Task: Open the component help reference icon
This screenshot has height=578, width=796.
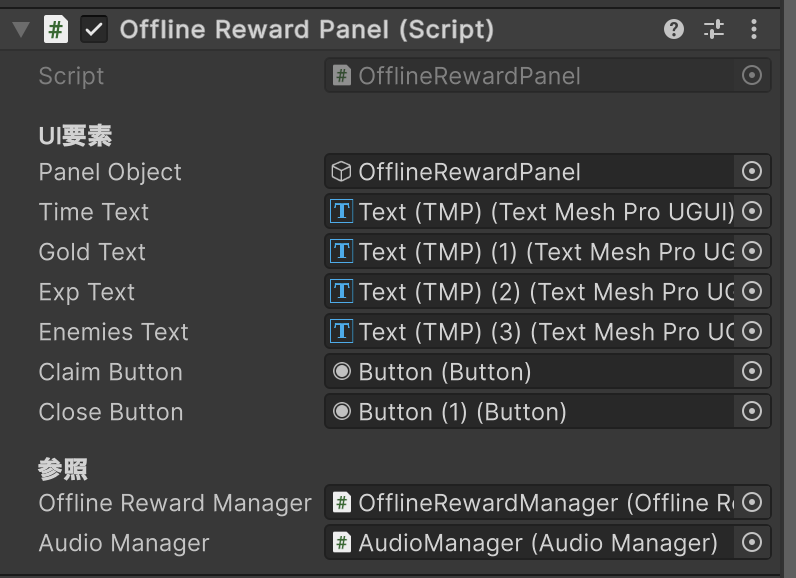Action: [x=674, y=30]
